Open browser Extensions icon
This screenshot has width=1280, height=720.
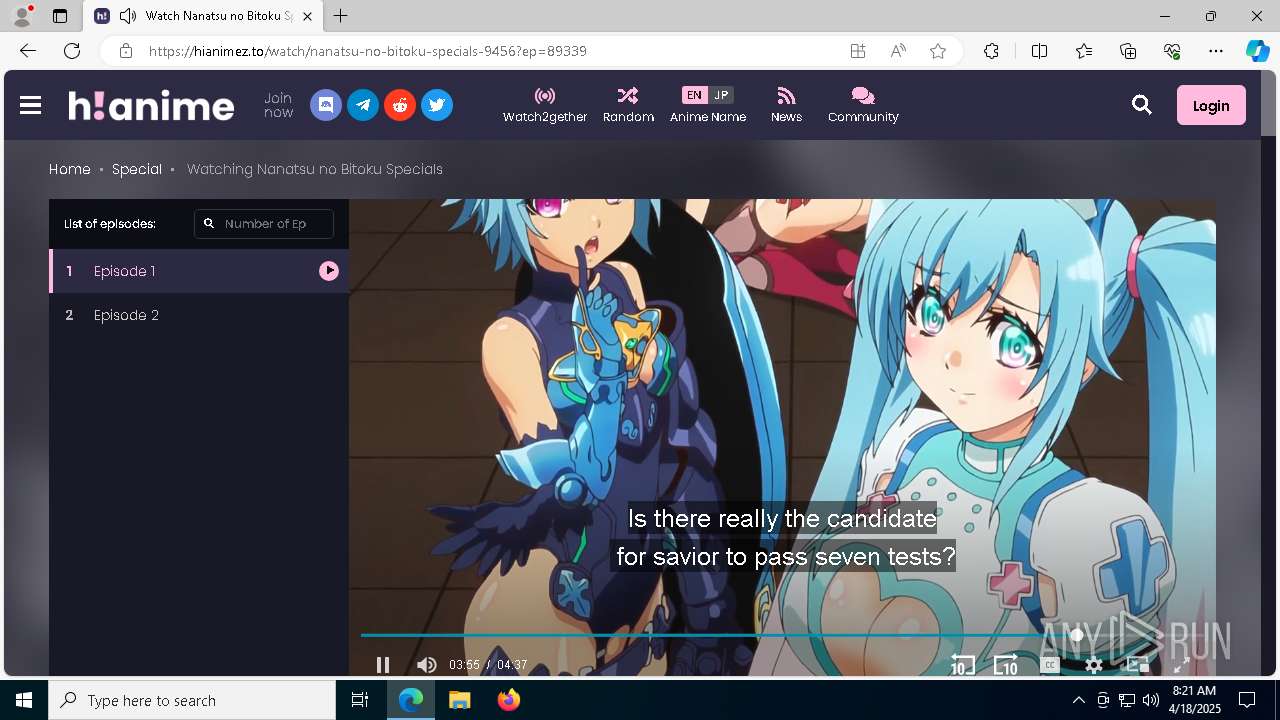click(x=991, y=51)
